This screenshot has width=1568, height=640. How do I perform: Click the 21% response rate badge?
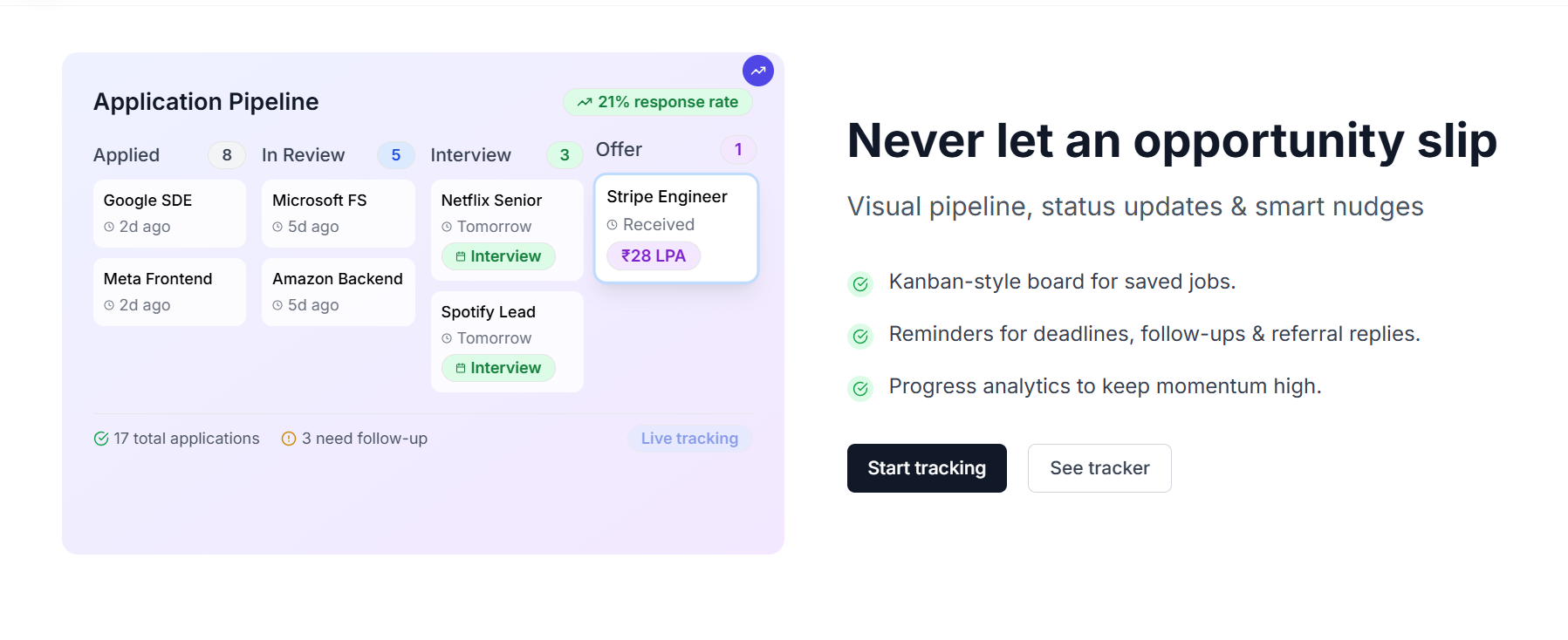coord(657,102)
